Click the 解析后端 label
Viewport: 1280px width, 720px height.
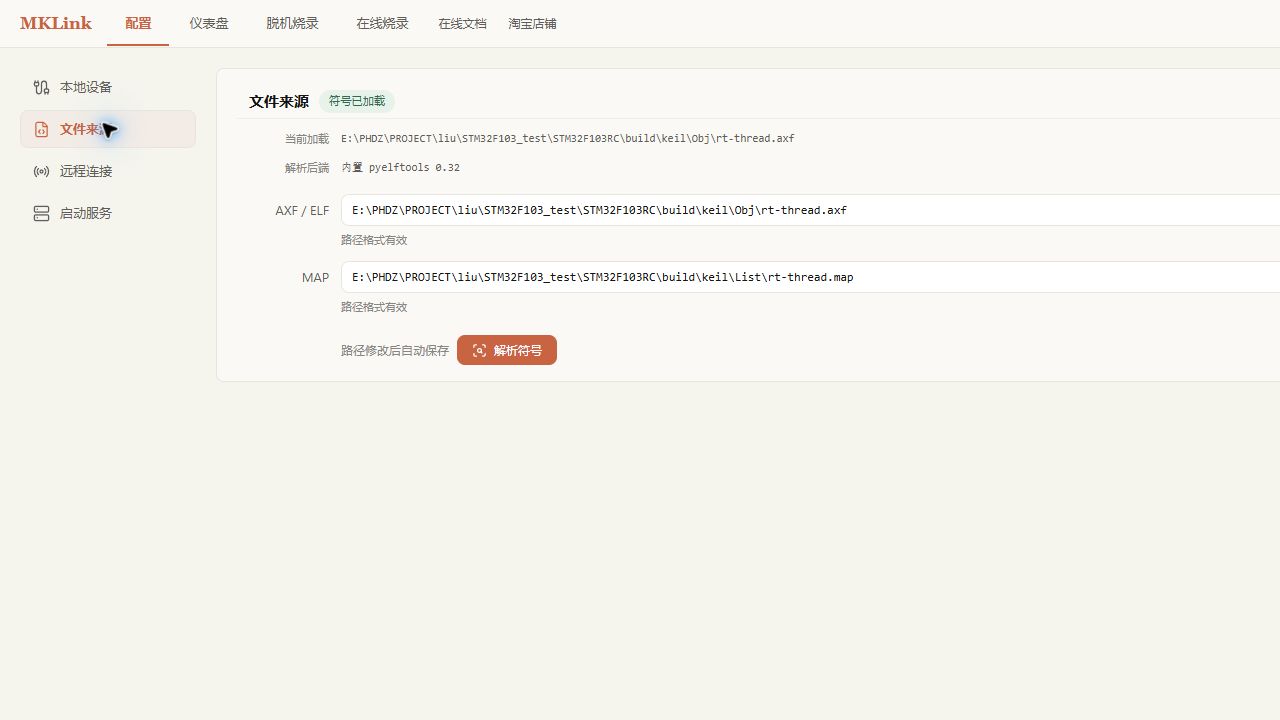coord(307,168)
